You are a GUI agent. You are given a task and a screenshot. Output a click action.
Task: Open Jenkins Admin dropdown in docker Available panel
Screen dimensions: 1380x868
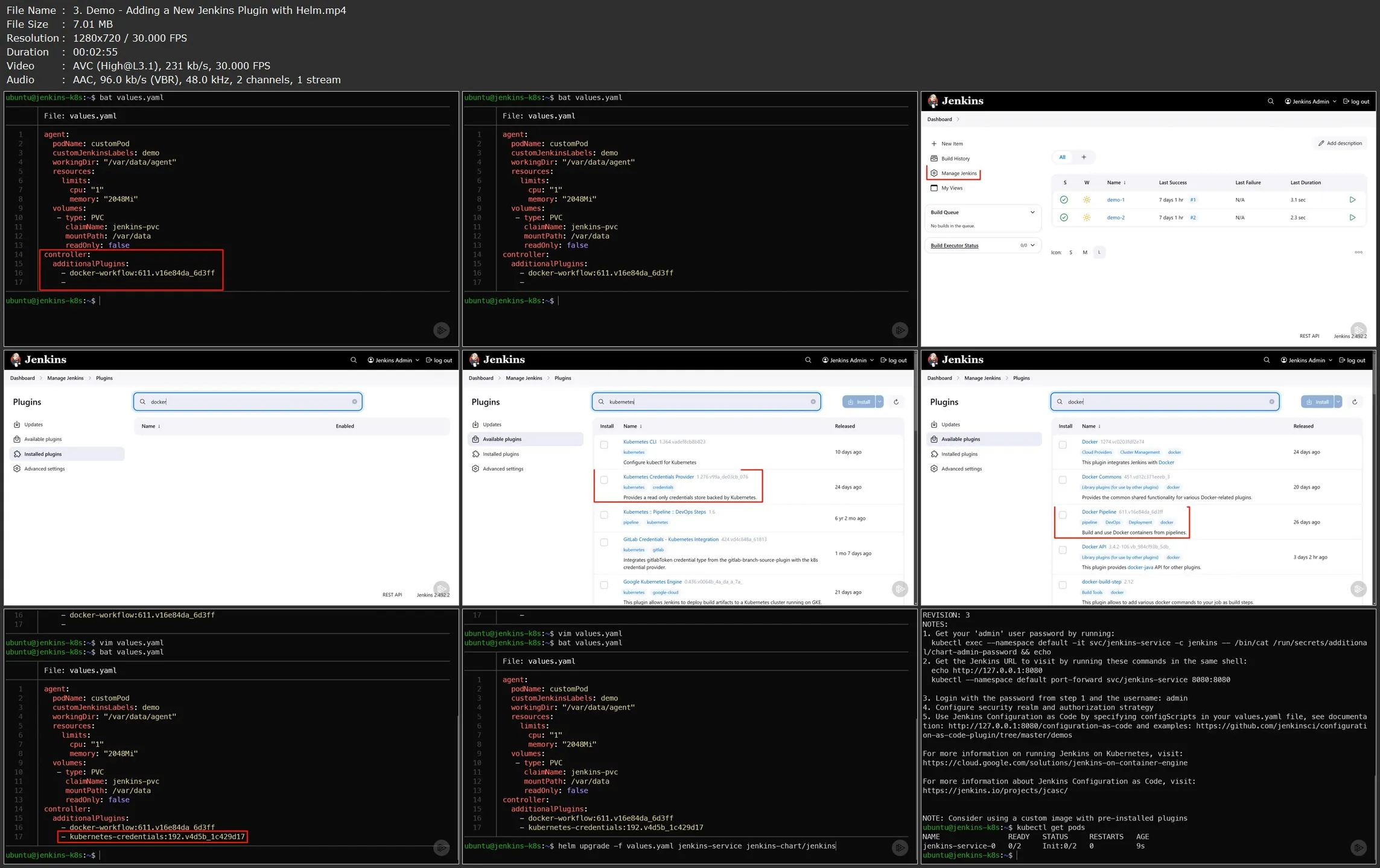(1306, 360)
